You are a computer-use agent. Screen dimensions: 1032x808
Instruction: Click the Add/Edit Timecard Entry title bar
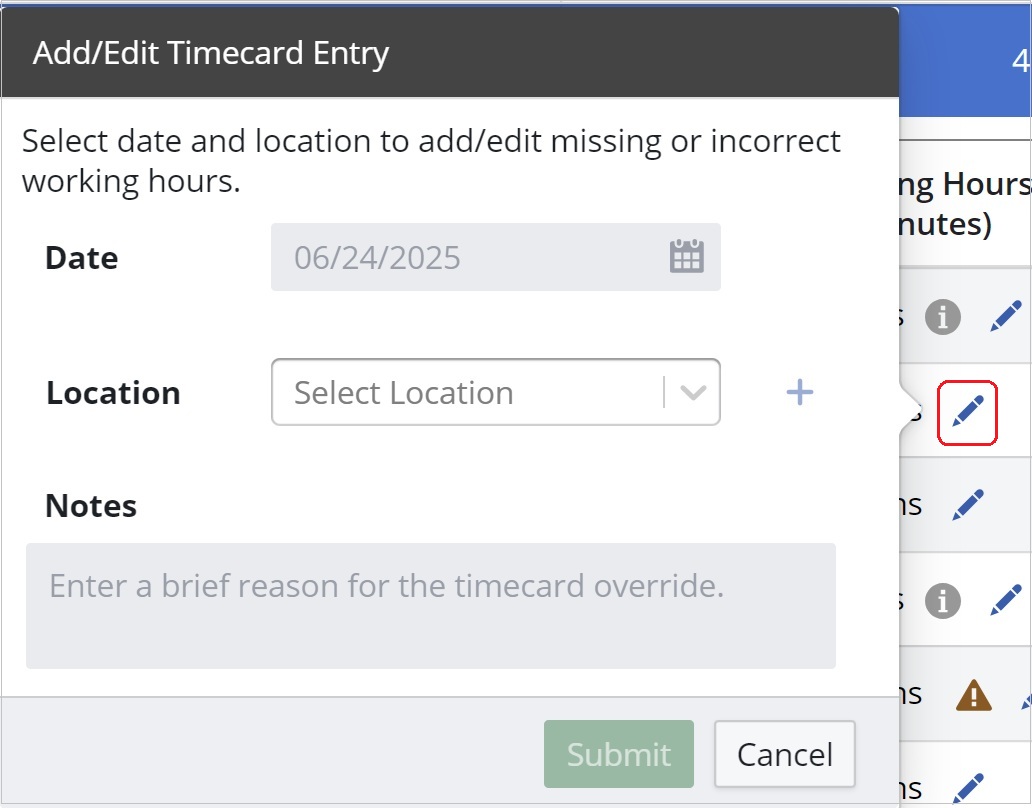click(x=450, y=53)
